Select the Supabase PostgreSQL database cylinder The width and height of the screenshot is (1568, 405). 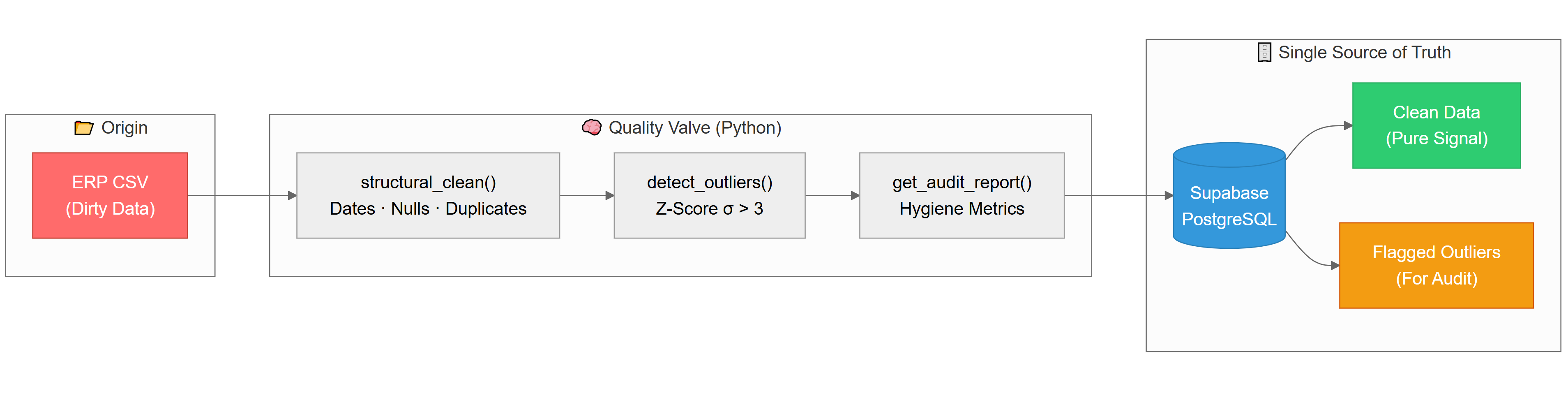(1229, 195)
